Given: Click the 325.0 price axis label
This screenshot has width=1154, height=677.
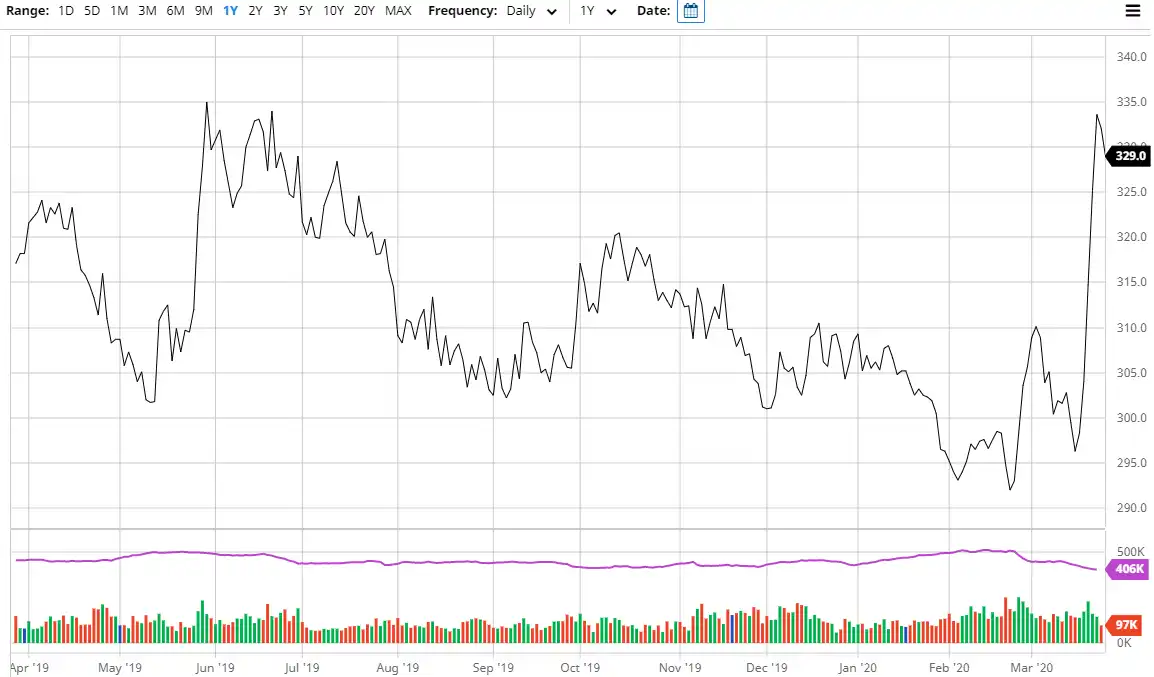Looking at the screenshot, I should point(1131,192).
